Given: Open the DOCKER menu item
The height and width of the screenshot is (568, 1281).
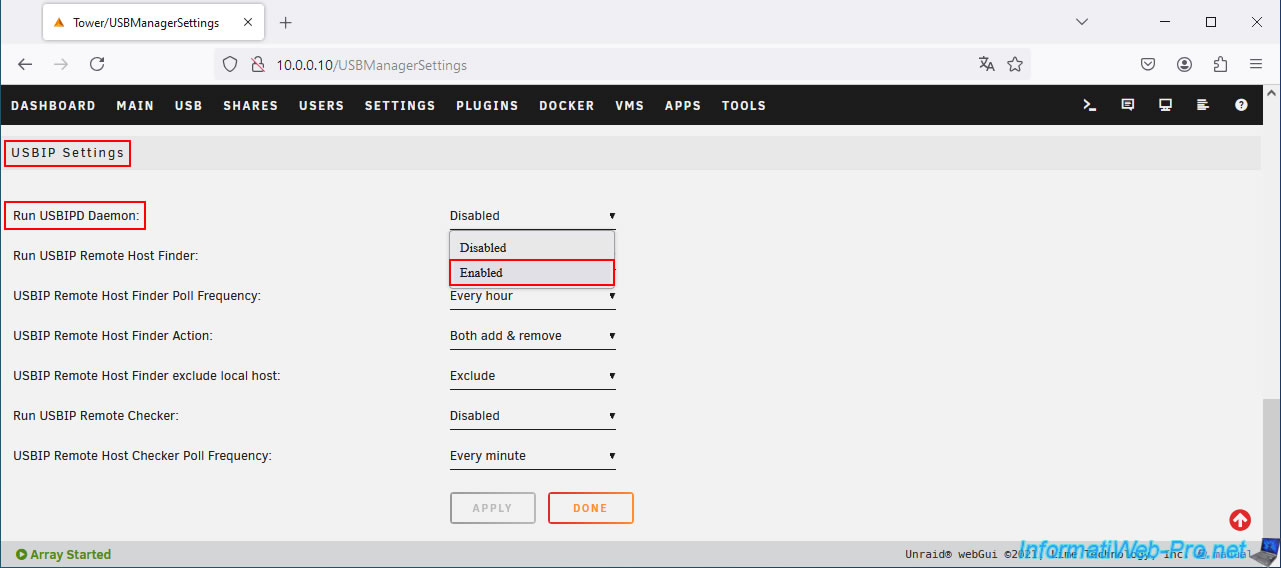Looking at the screenshot, I should [567, 105].
